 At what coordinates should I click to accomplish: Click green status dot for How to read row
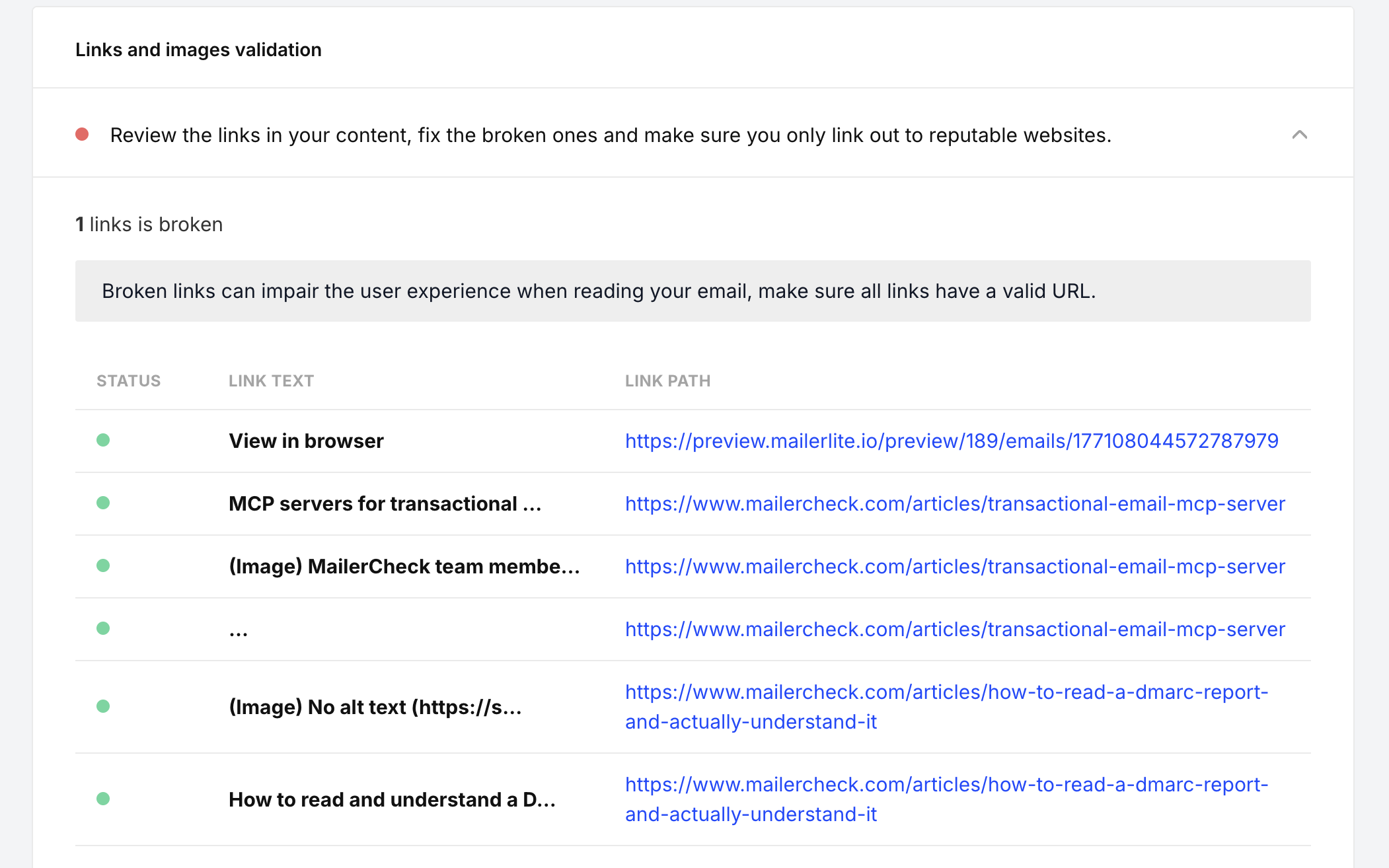click(103, 799)
